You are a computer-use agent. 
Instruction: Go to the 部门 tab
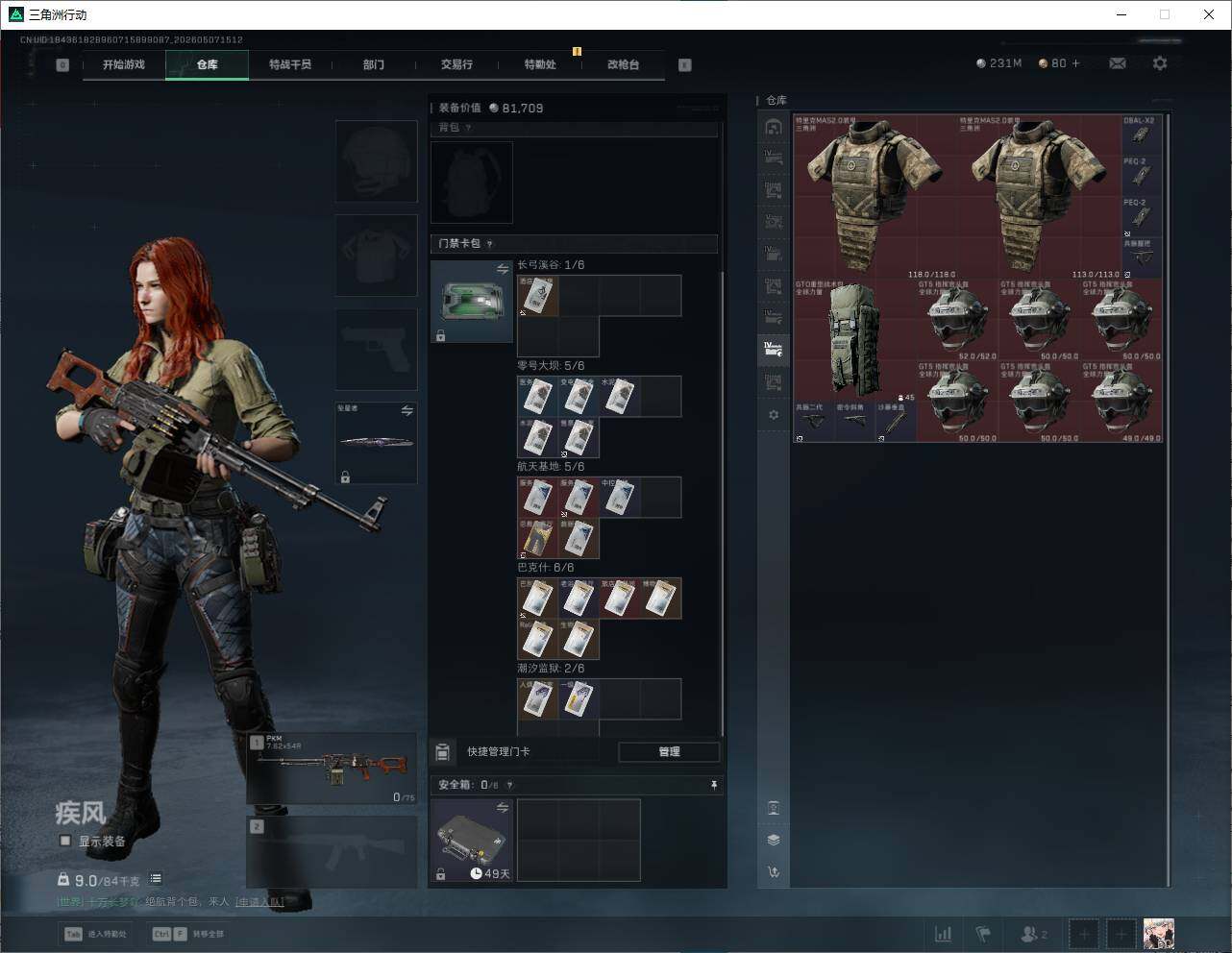coord(374,64)
